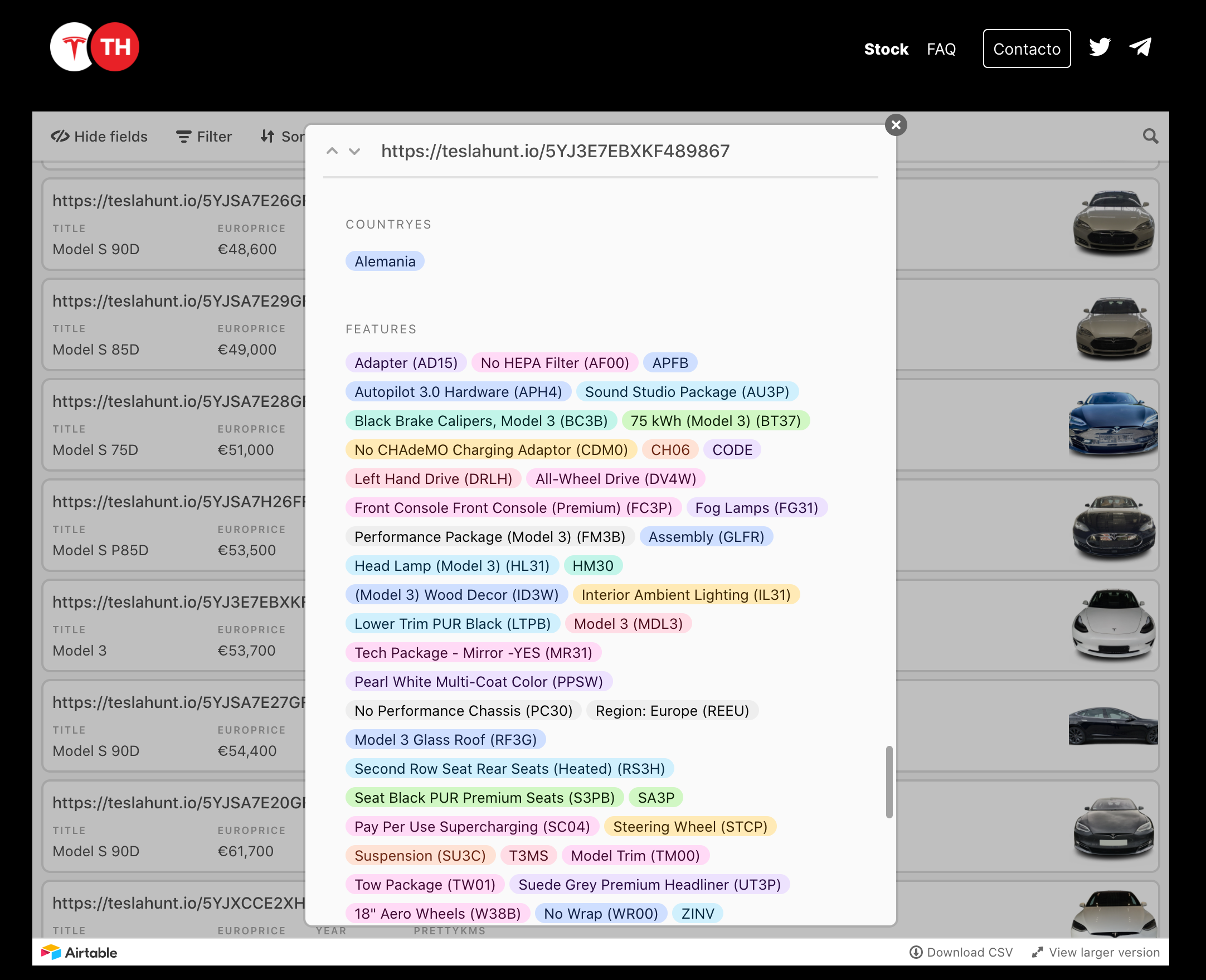
Task: Open the Model S P85D €53,500 record
Action: point(175,526)
